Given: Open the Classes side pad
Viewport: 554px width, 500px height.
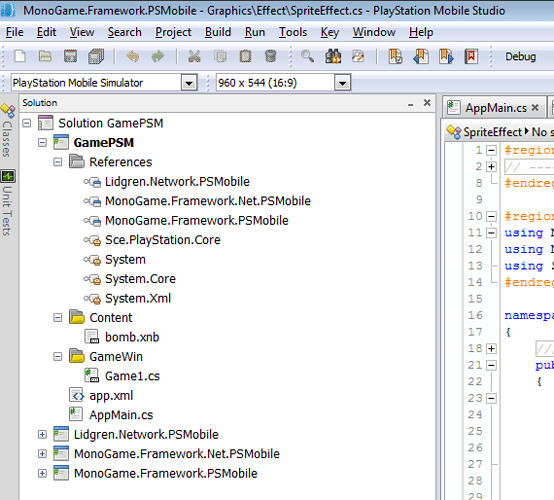Looking at the screenshot, I should (x=7, y=131).
